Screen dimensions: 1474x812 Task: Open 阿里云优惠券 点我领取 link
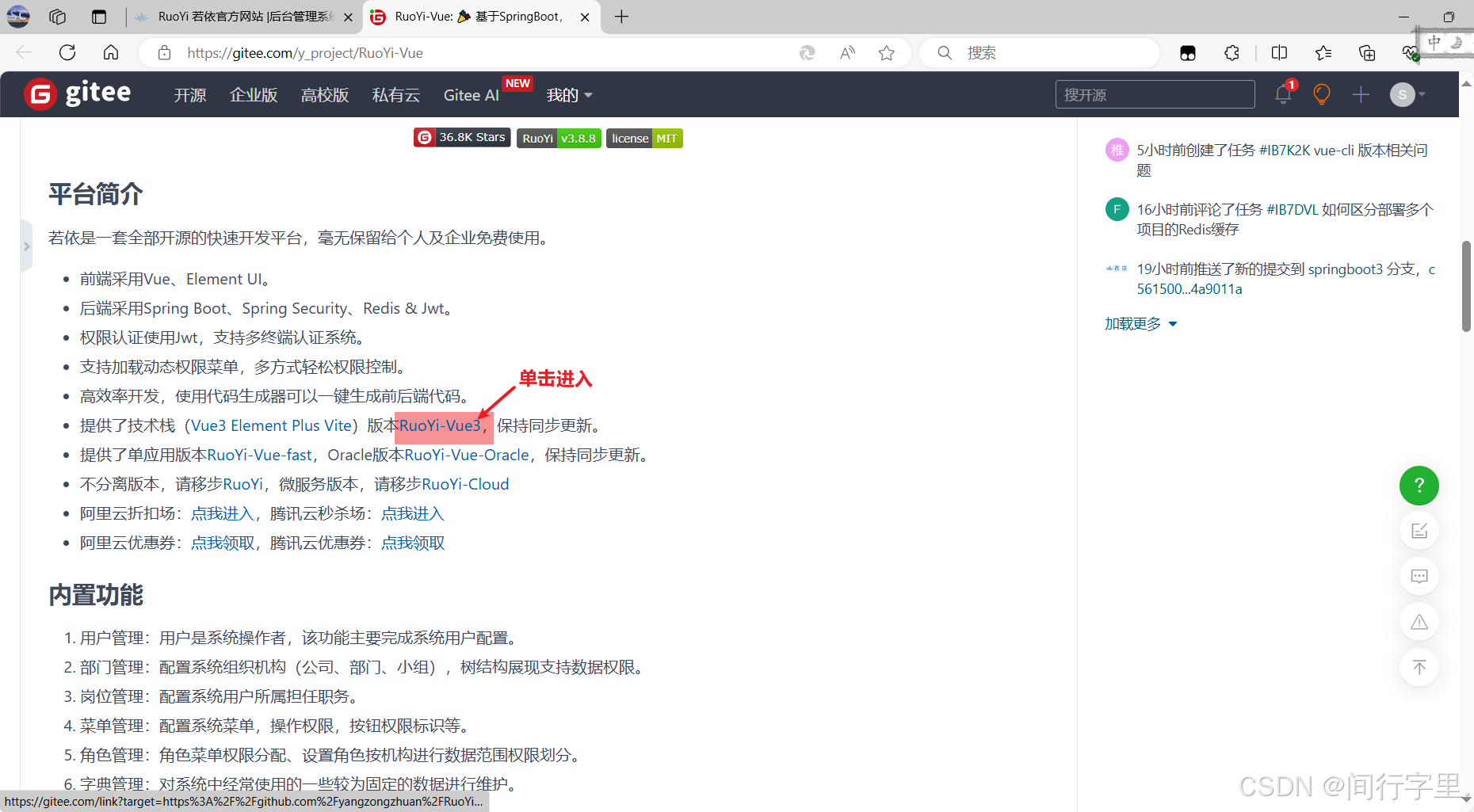[x=223, y=543]
